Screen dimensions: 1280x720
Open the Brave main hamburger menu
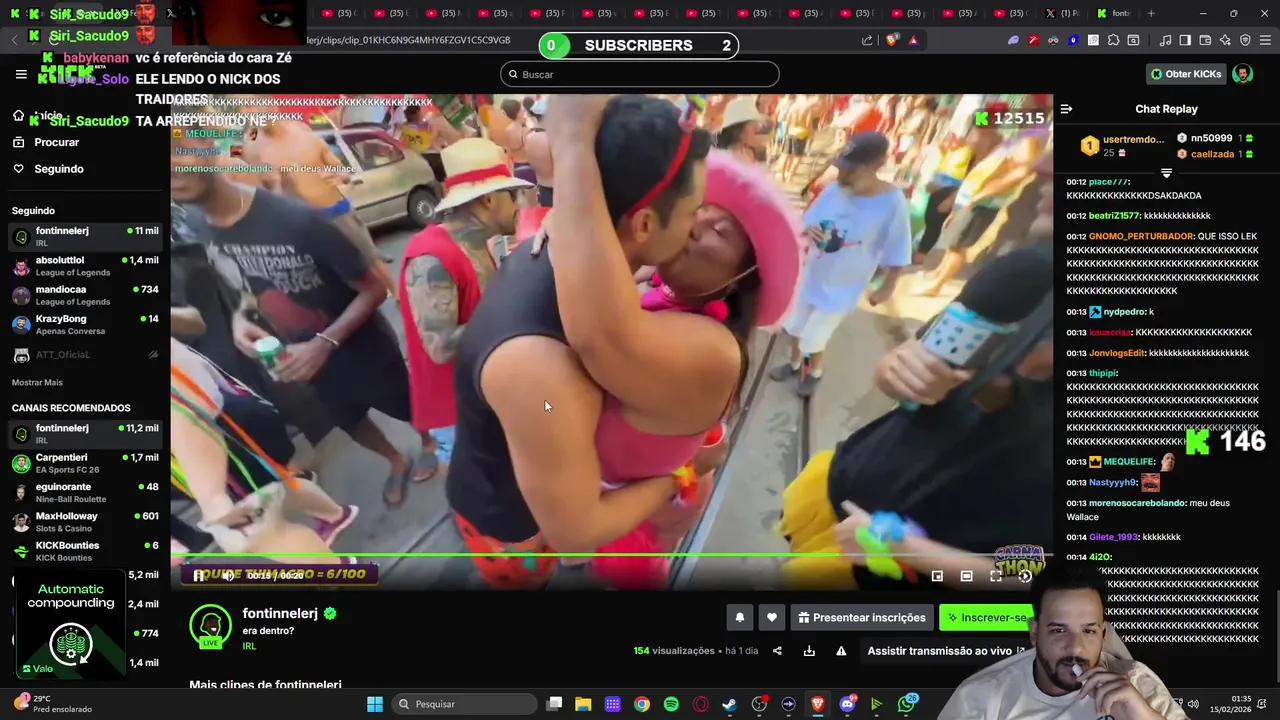(x=1265, y=40)
